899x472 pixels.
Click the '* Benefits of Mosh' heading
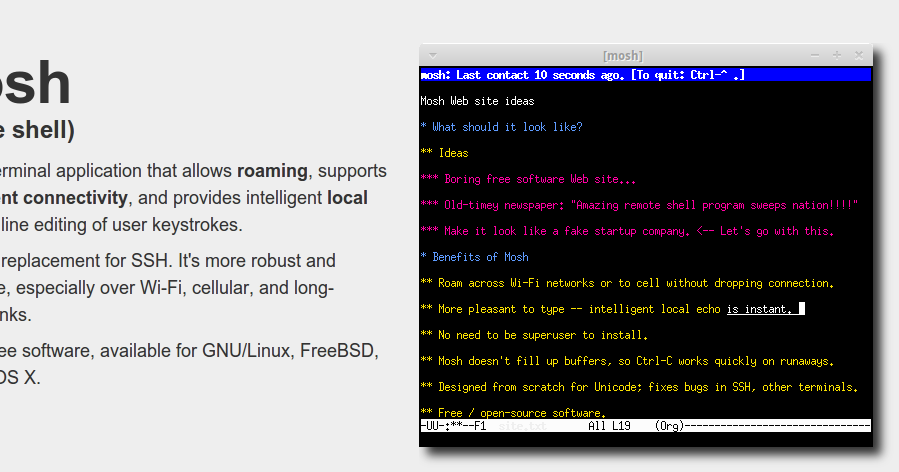(x=474, y=257)
